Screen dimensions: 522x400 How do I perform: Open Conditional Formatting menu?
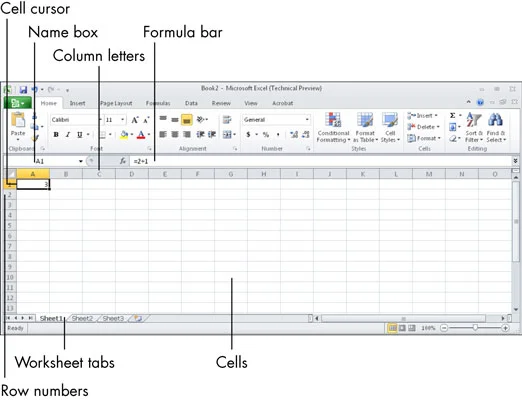333,128
